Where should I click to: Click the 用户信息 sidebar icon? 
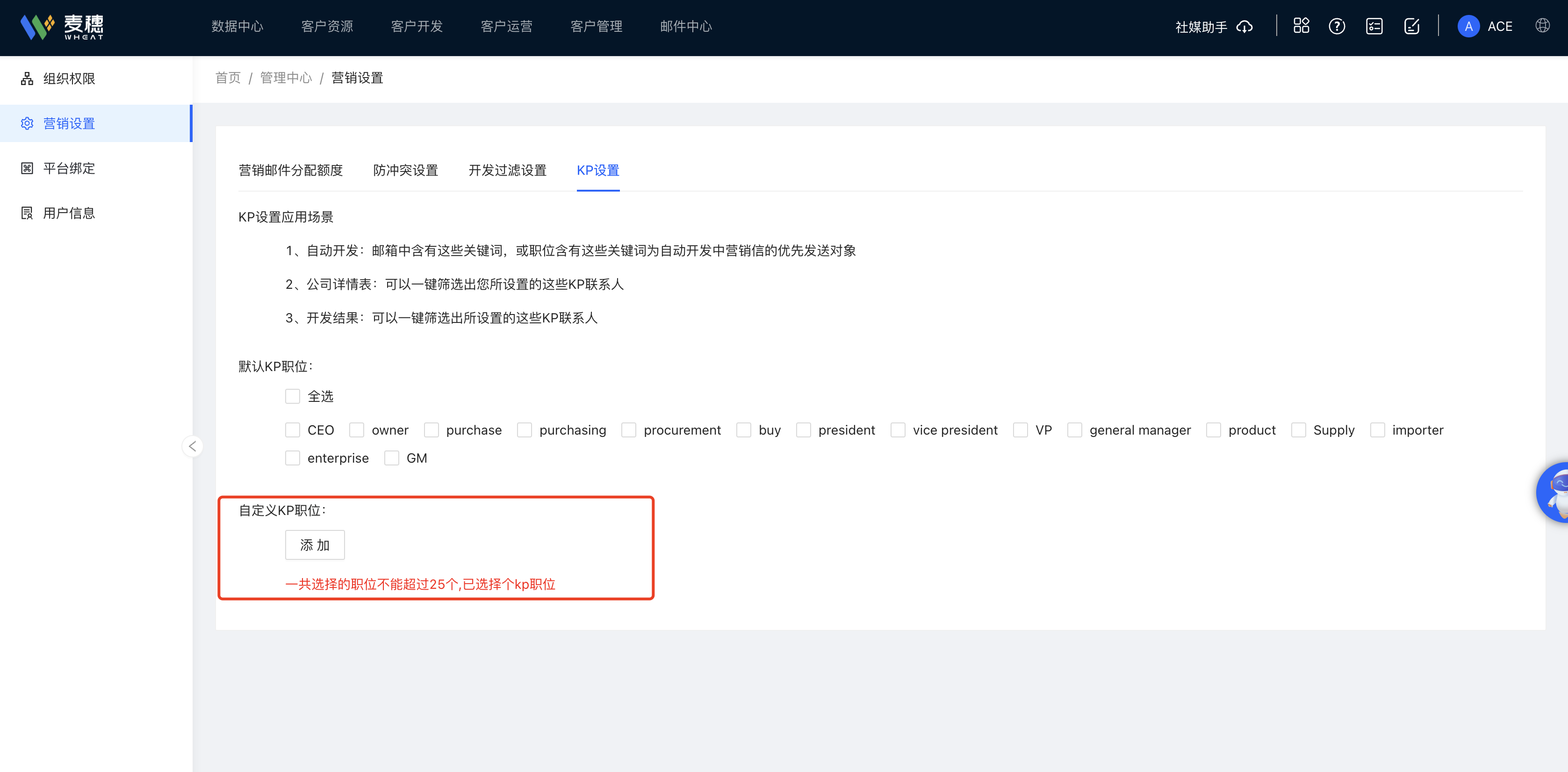[27, 213]
